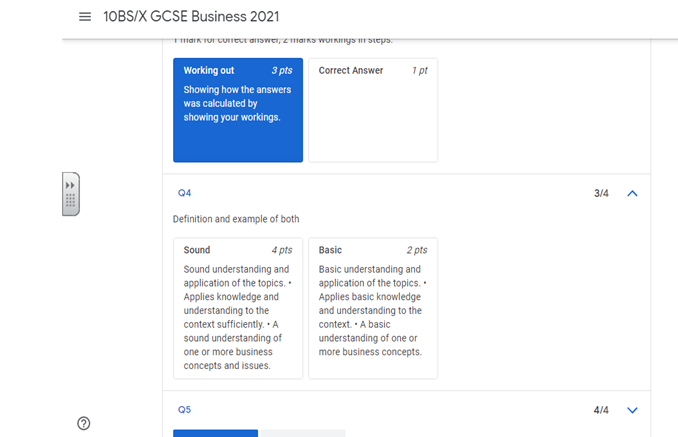This screenshot has height=437, width=678.
Task: Collapse the Q4 rubric criterion
Action: point(631,193)
